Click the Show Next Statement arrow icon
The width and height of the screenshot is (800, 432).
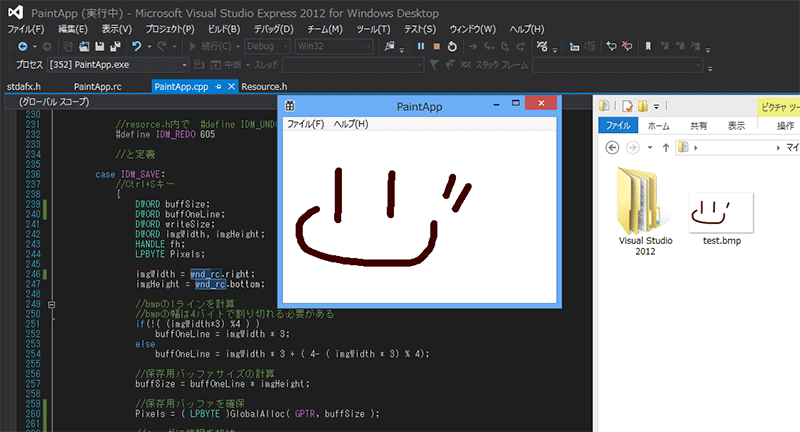(x=473, y=46)
